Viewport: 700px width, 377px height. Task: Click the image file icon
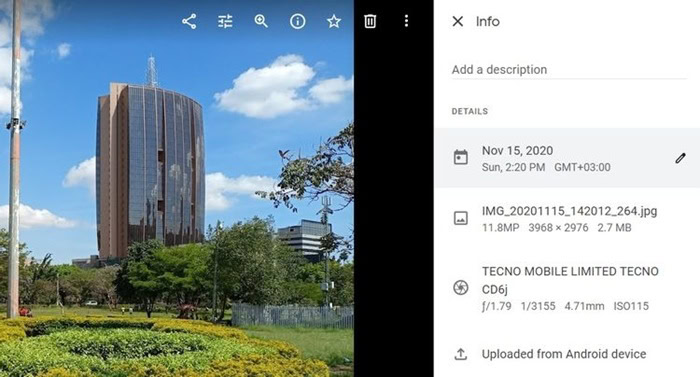[x=461, y=218]
